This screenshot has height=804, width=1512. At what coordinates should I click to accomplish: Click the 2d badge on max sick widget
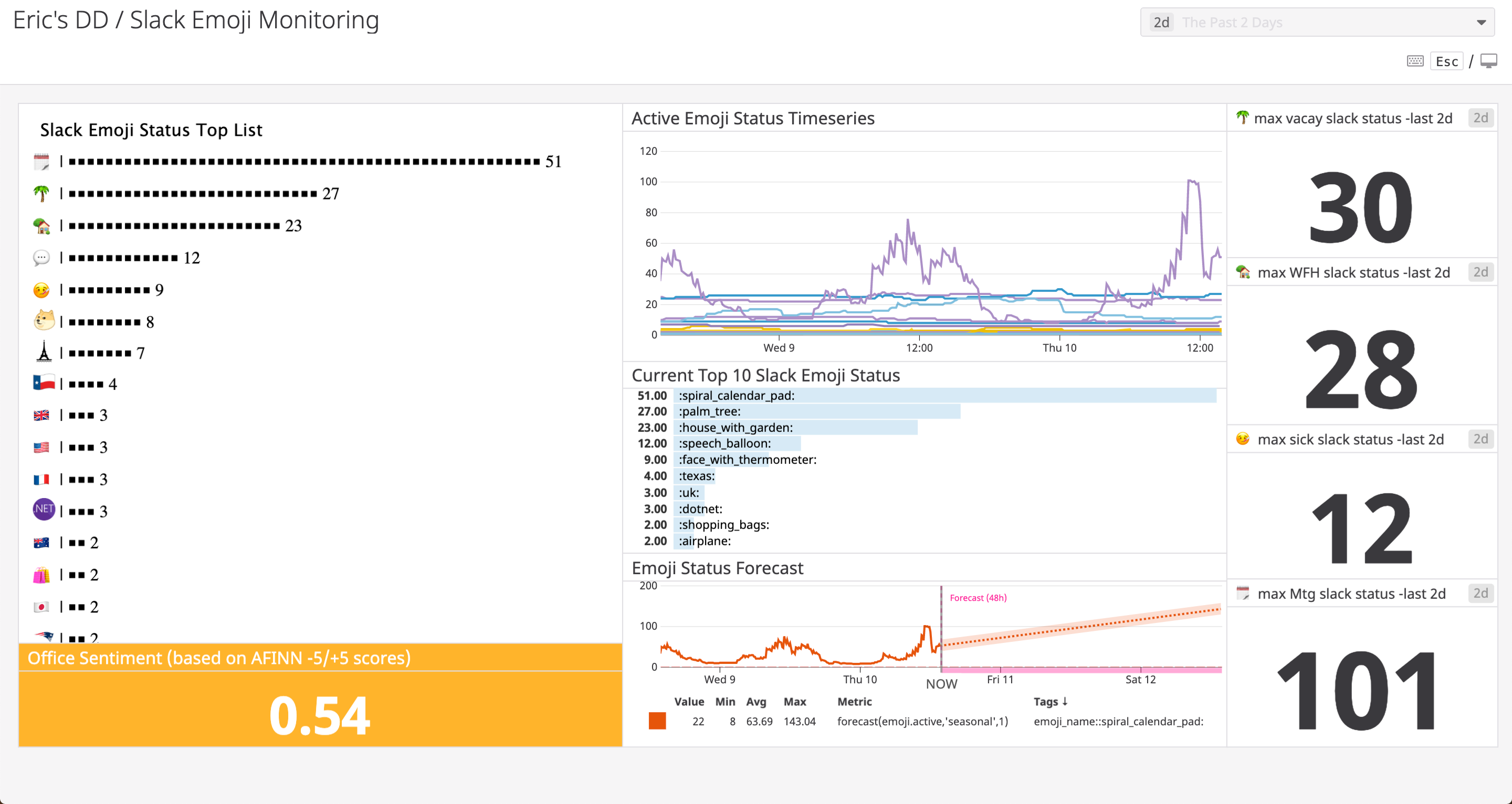pos(1480,439)
